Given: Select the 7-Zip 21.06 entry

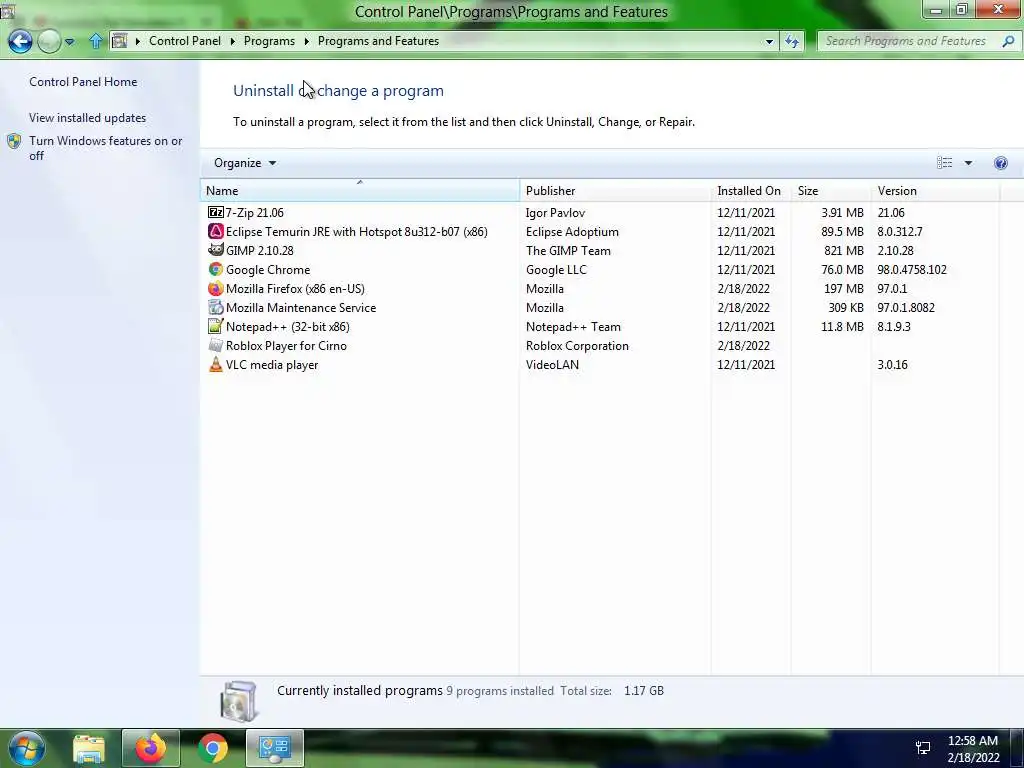Looking at the screenshot, I should 255,213.
